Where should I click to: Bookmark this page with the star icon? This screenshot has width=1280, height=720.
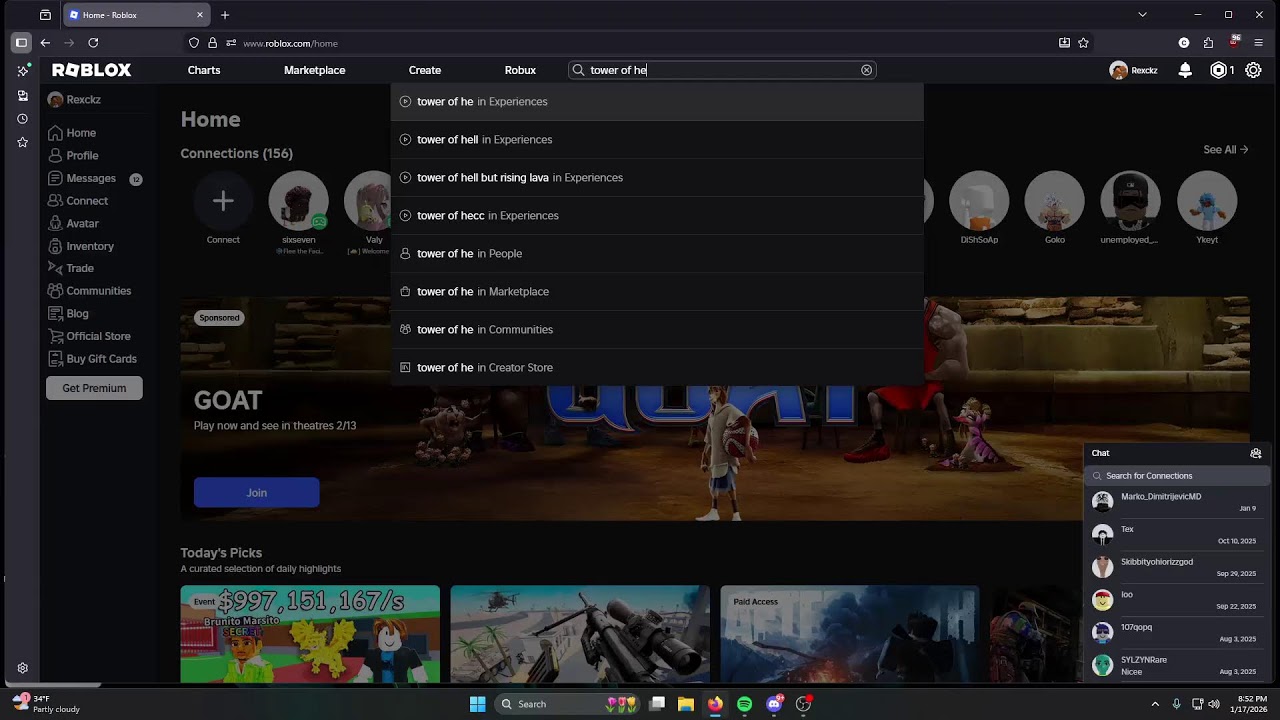point(1083,43)
